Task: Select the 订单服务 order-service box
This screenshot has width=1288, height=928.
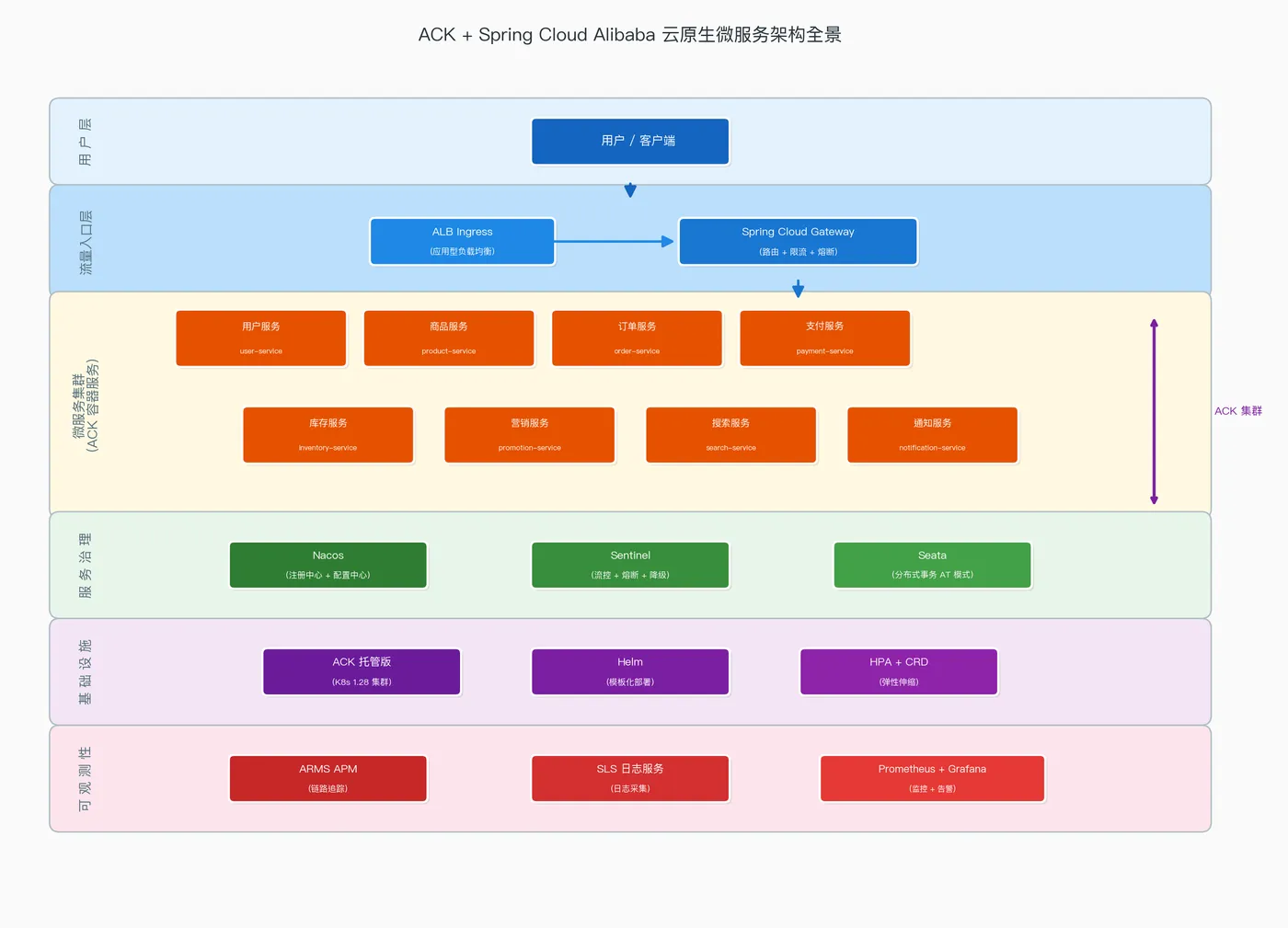Action: 637,338
